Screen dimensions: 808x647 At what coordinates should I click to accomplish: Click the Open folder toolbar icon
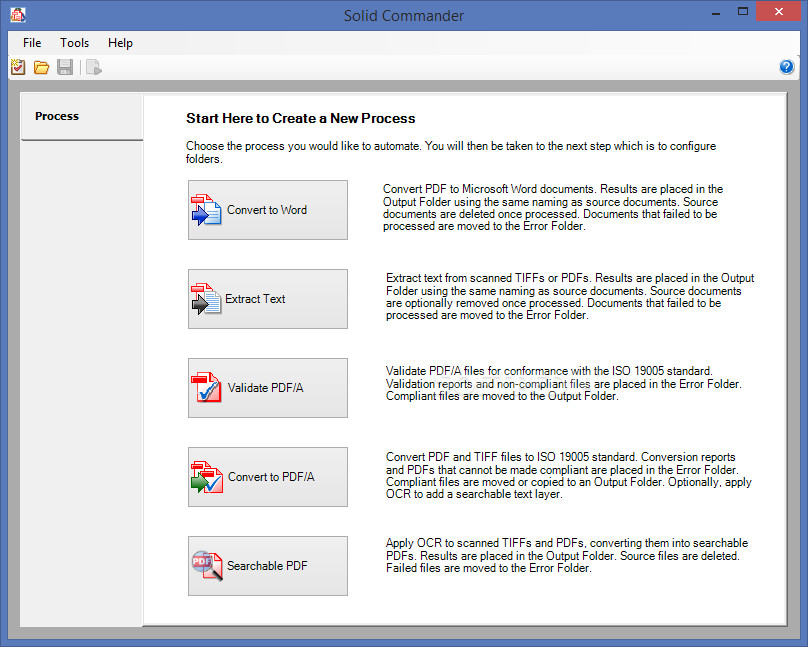point(41,67)
